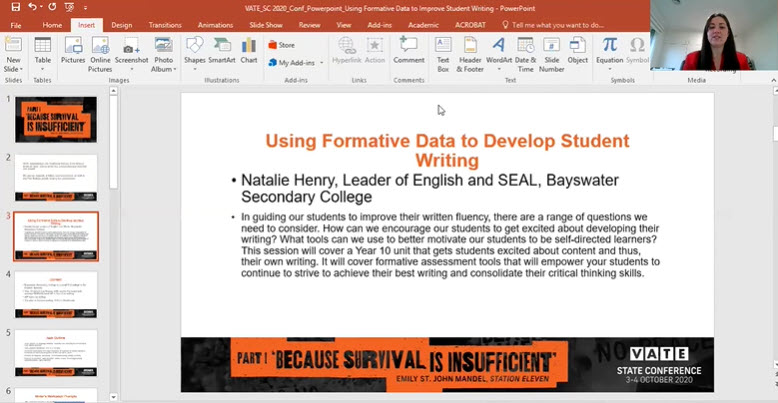Open the Animations ribbon tab
Screen dimensions: 778x403
pos(215,24)
